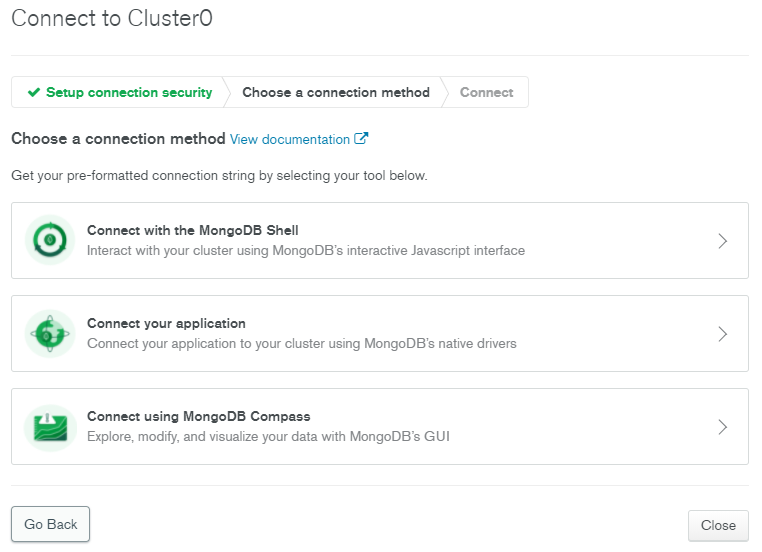
Task: Click the native drivers description text
Action: coord(302,343)
